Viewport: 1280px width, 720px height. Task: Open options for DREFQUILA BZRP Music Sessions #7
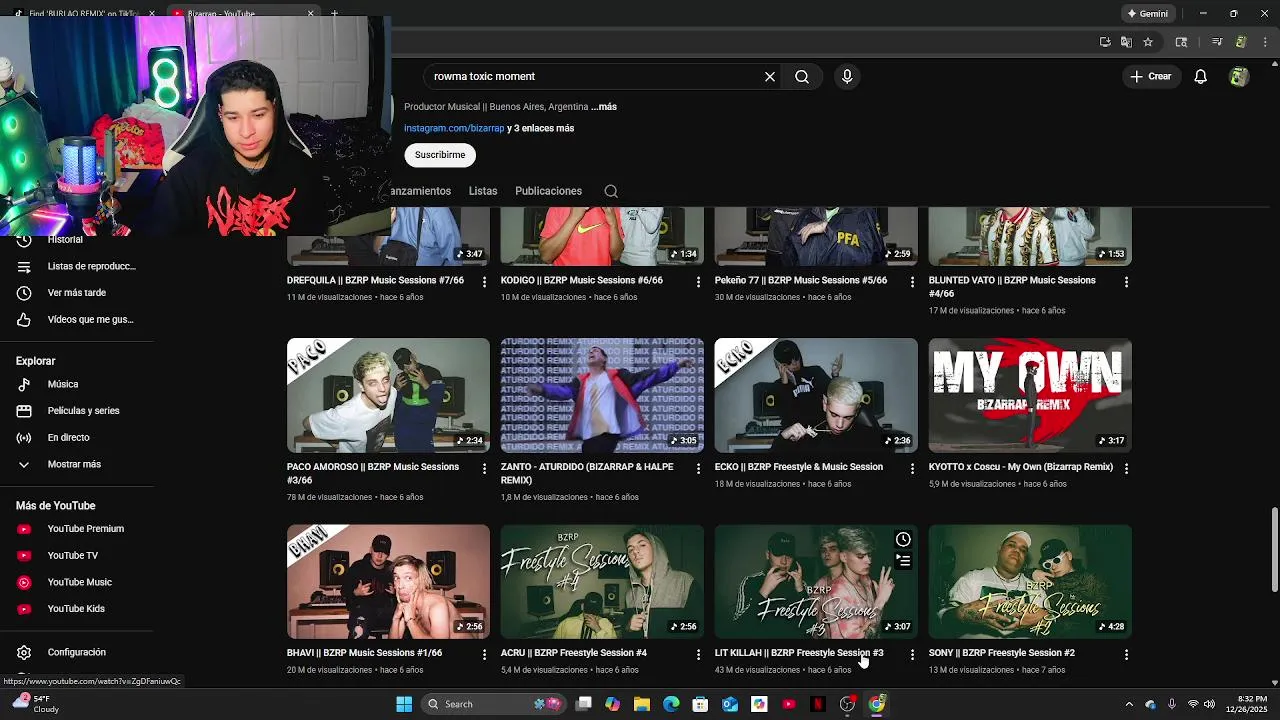click(x=485, y=282)
